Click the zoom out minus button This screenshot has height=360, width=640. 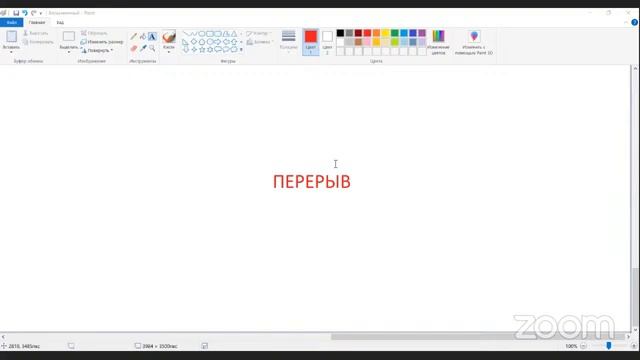pos(583,346)
